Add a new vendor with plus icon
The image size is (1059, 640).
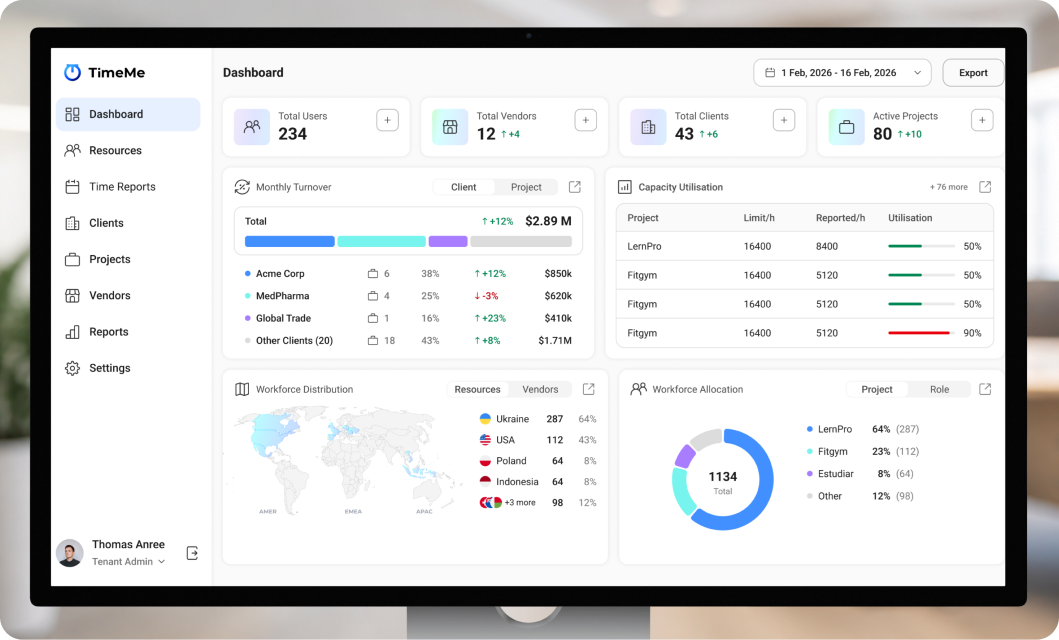click(x=586, y=120)
